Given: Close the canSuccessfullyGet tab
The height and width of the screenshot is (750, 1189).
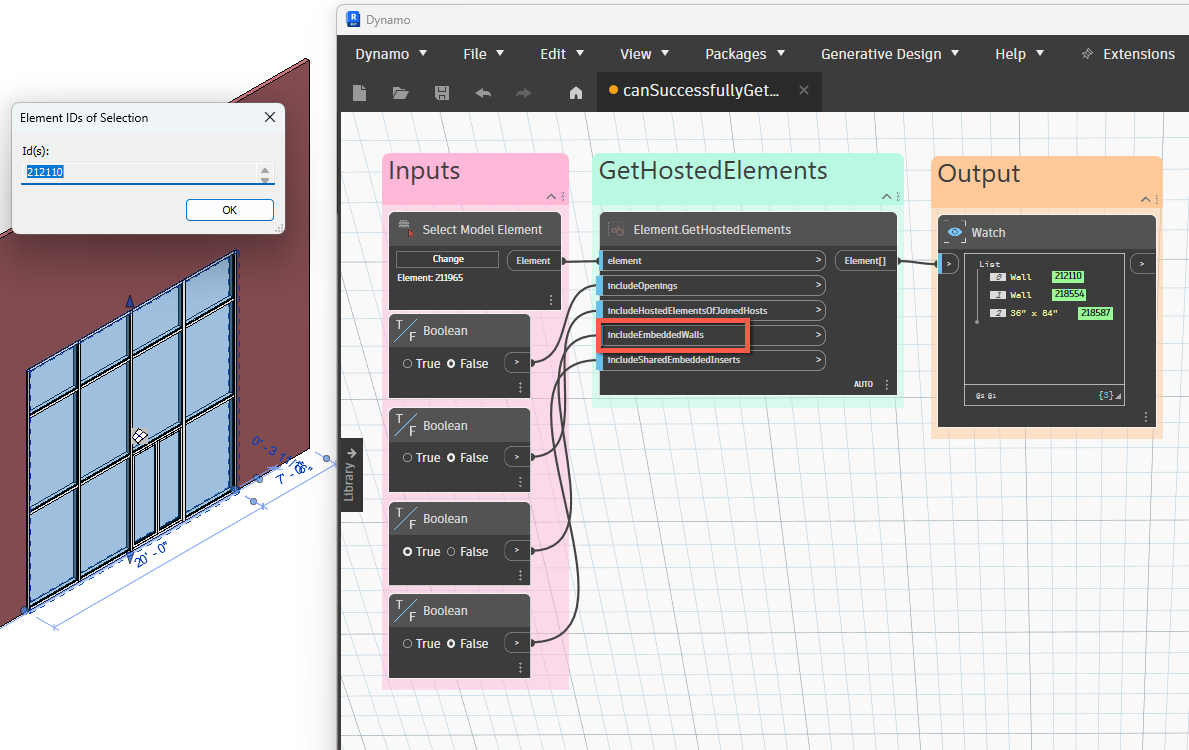Looking at the screenshot, I should 804,90.
